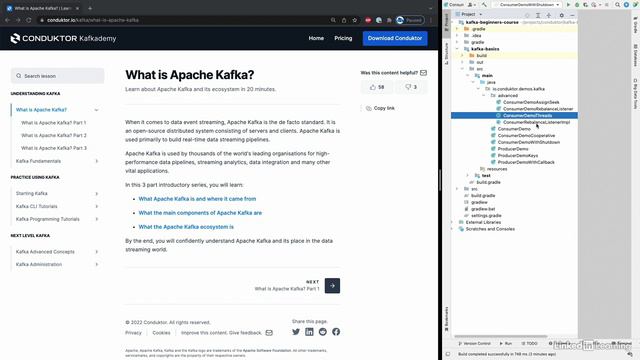Screen dimensions: 640x360
Task: Select ProducerDemoKeys class in tree
Action: 518,156
